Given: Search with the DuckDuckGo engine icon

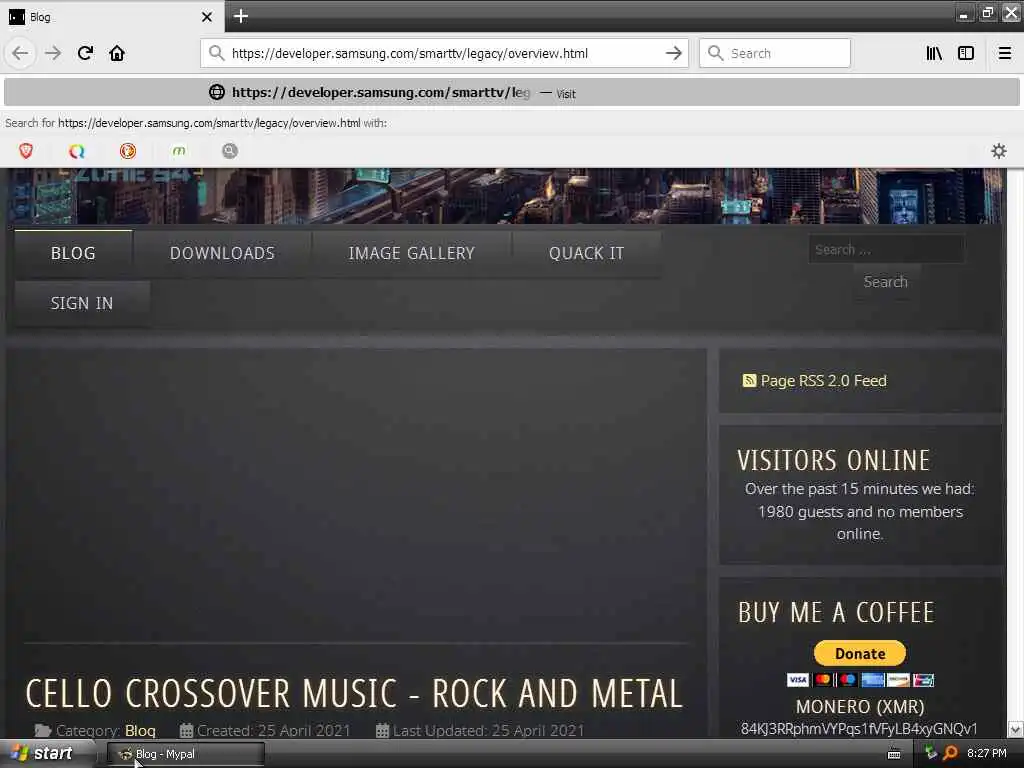Looking at the screenshot, I should click(128, 151).
